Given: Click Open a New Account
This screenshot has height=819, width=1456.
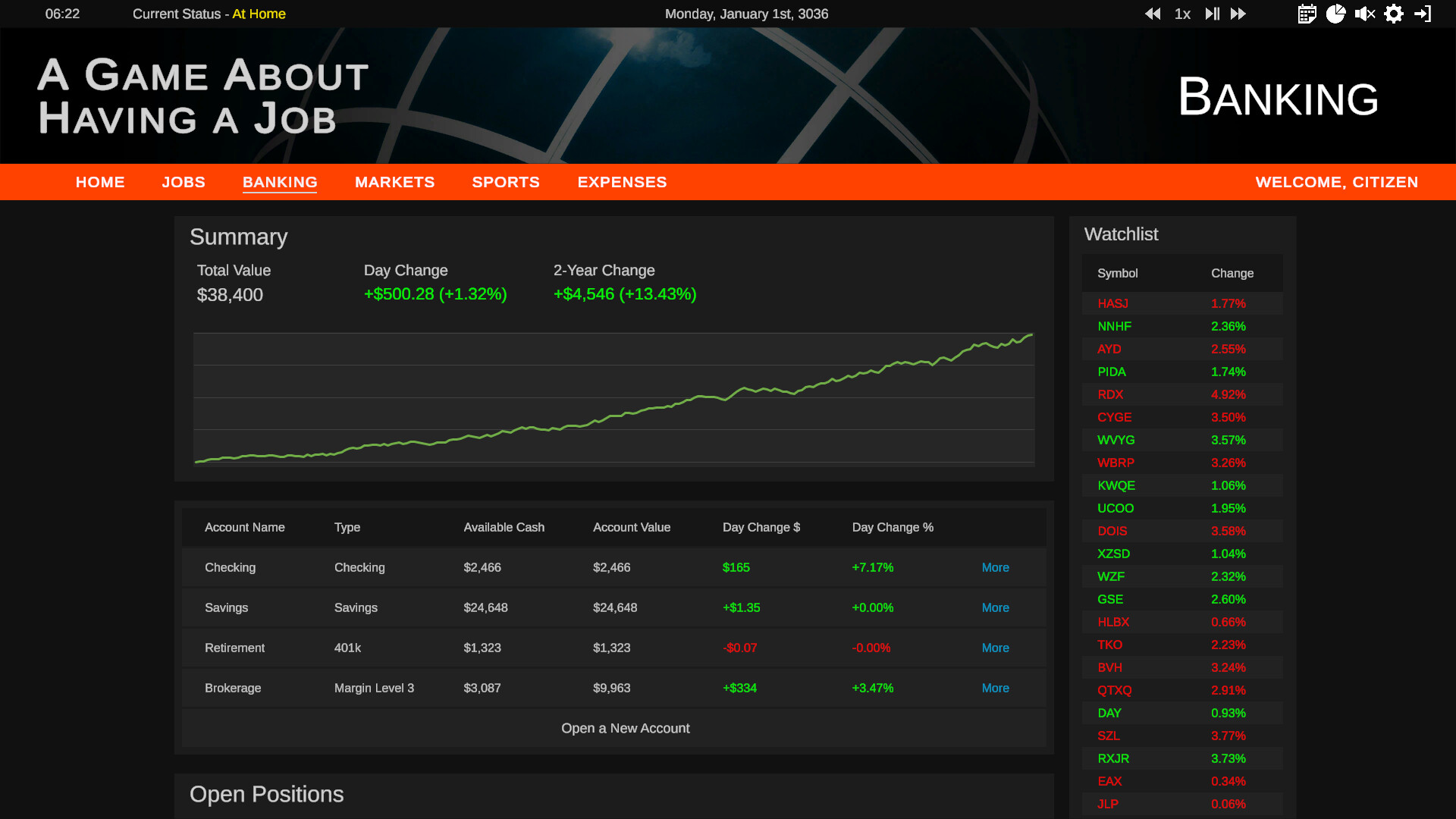Looking at the screenshot, I should click(625, 728).
